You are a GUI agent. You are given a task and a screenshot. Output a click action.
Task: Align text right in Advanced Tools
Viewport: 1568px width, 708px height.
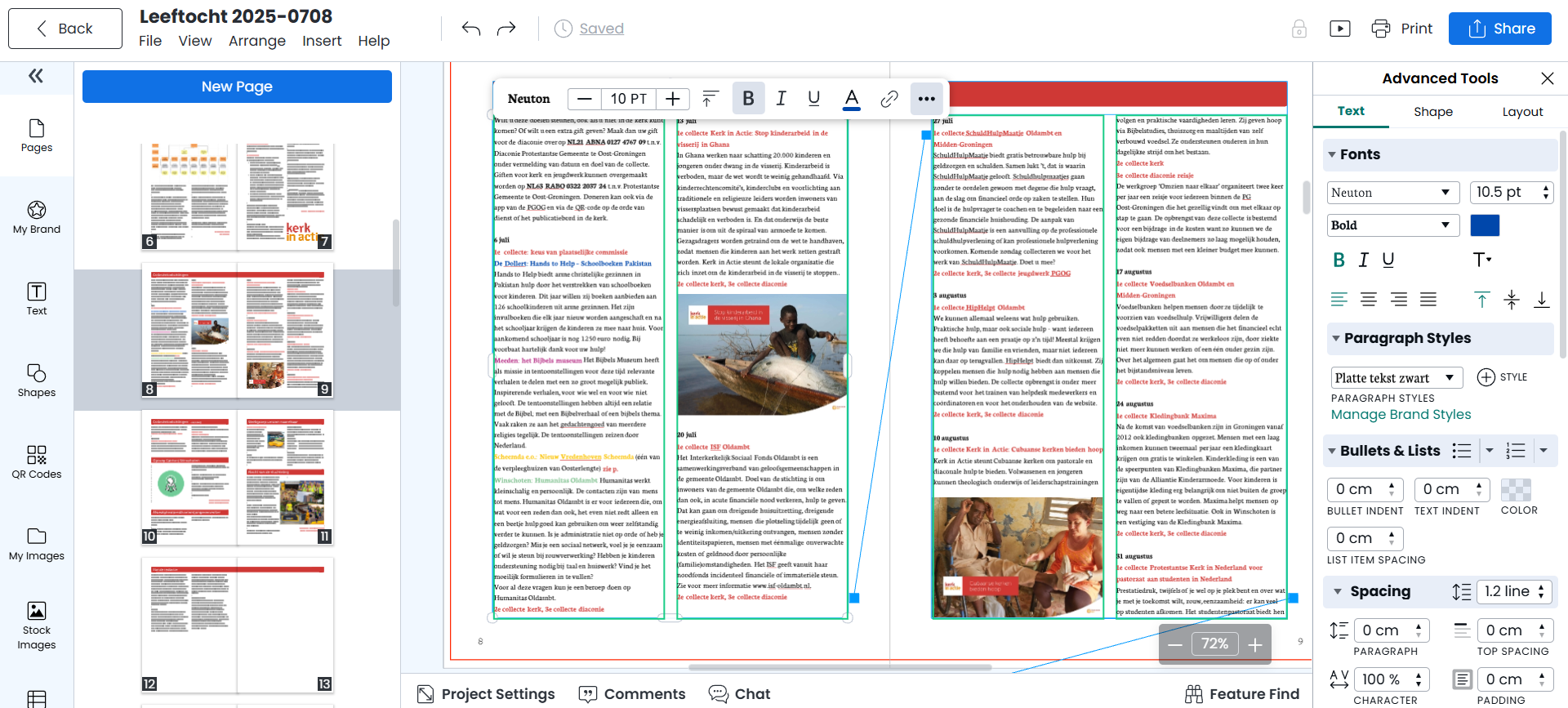[1399, 300]
